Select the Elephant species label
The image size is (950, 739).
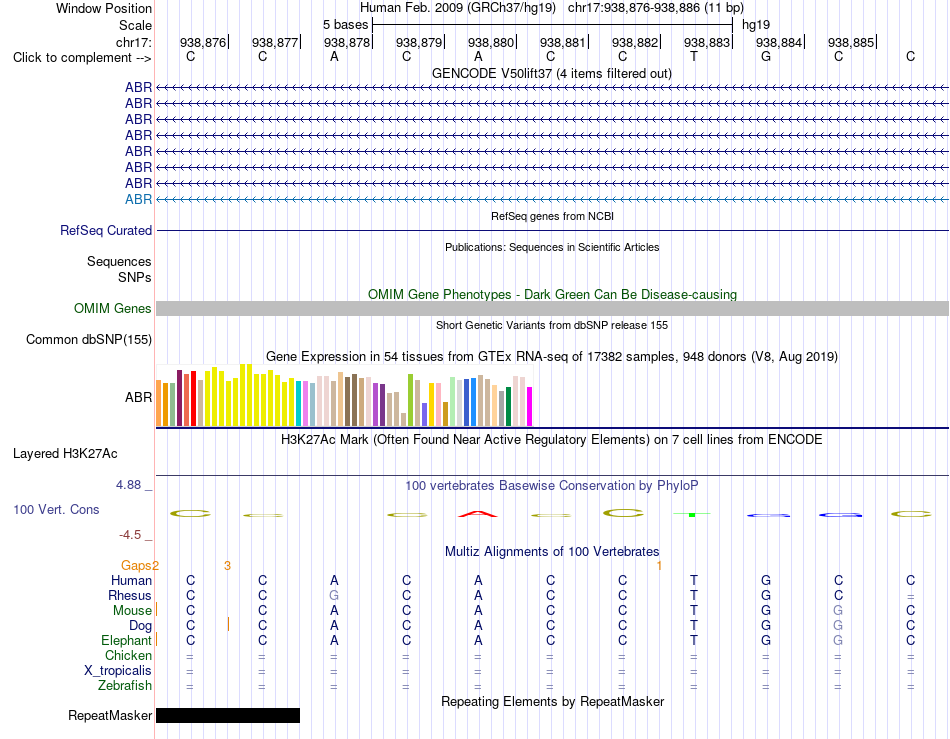(126, 641)
